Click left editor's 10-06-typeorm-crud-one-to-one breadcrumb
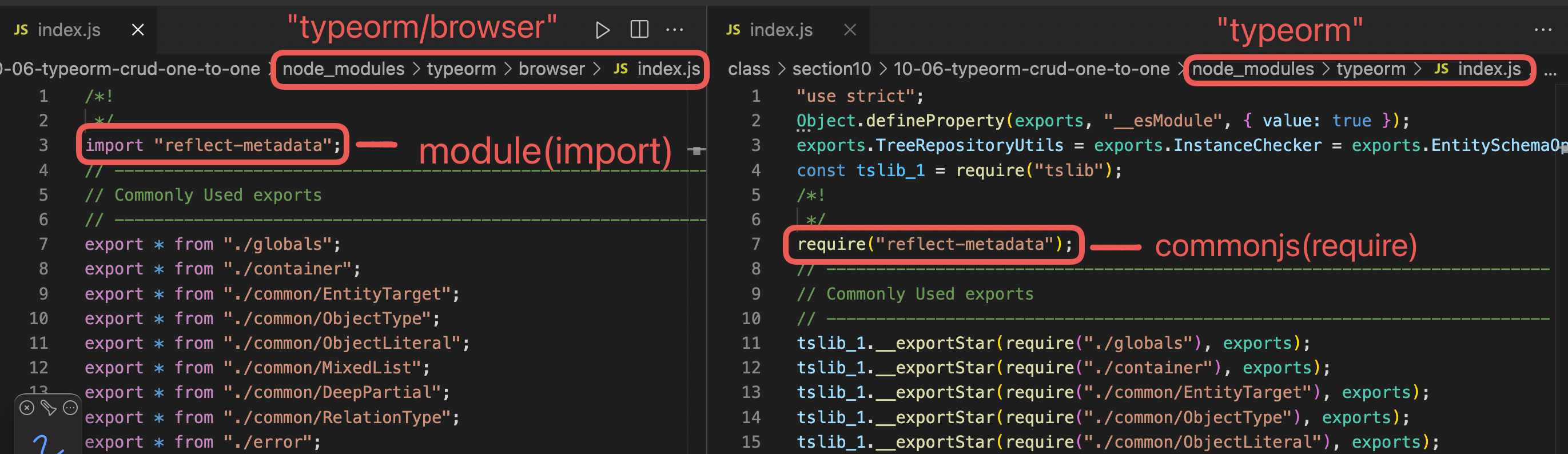1568x454 pixels. coord(130,69)
